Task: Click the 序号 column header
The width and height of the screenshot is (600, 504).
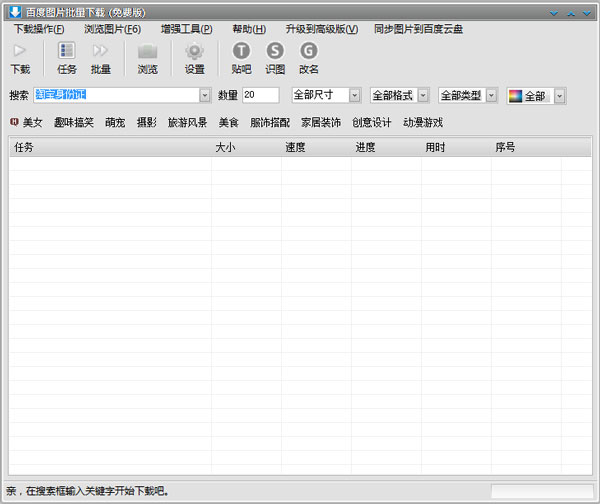Action: [527, 147]
